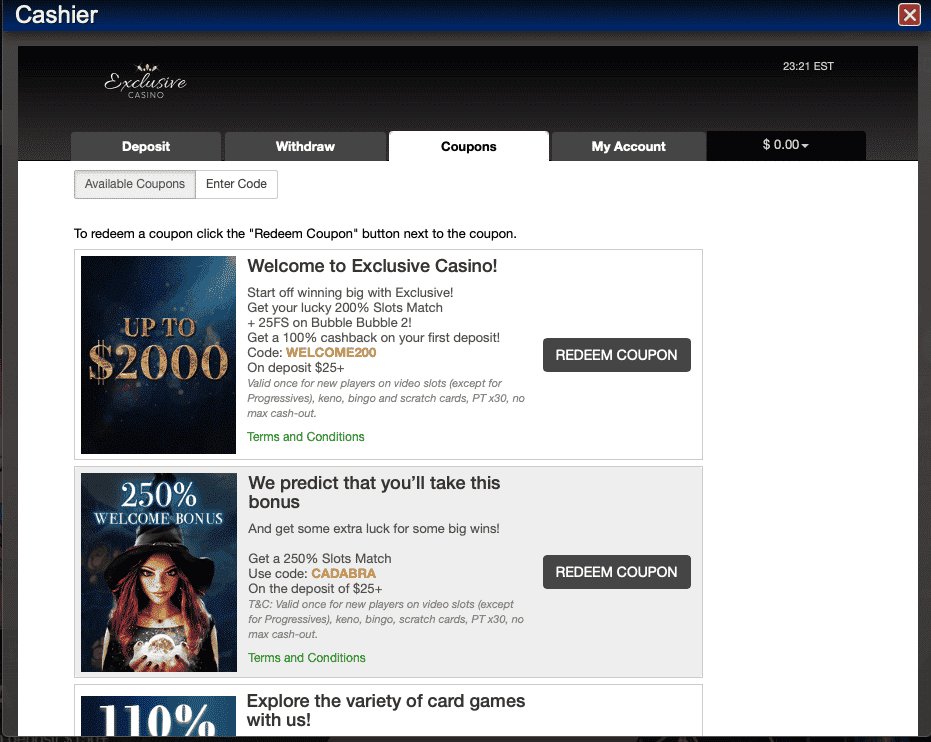Viewport: 931px width, 742px height.
Task: Click the 23:21 EST clock text
Action: click(x=808, y=66)
